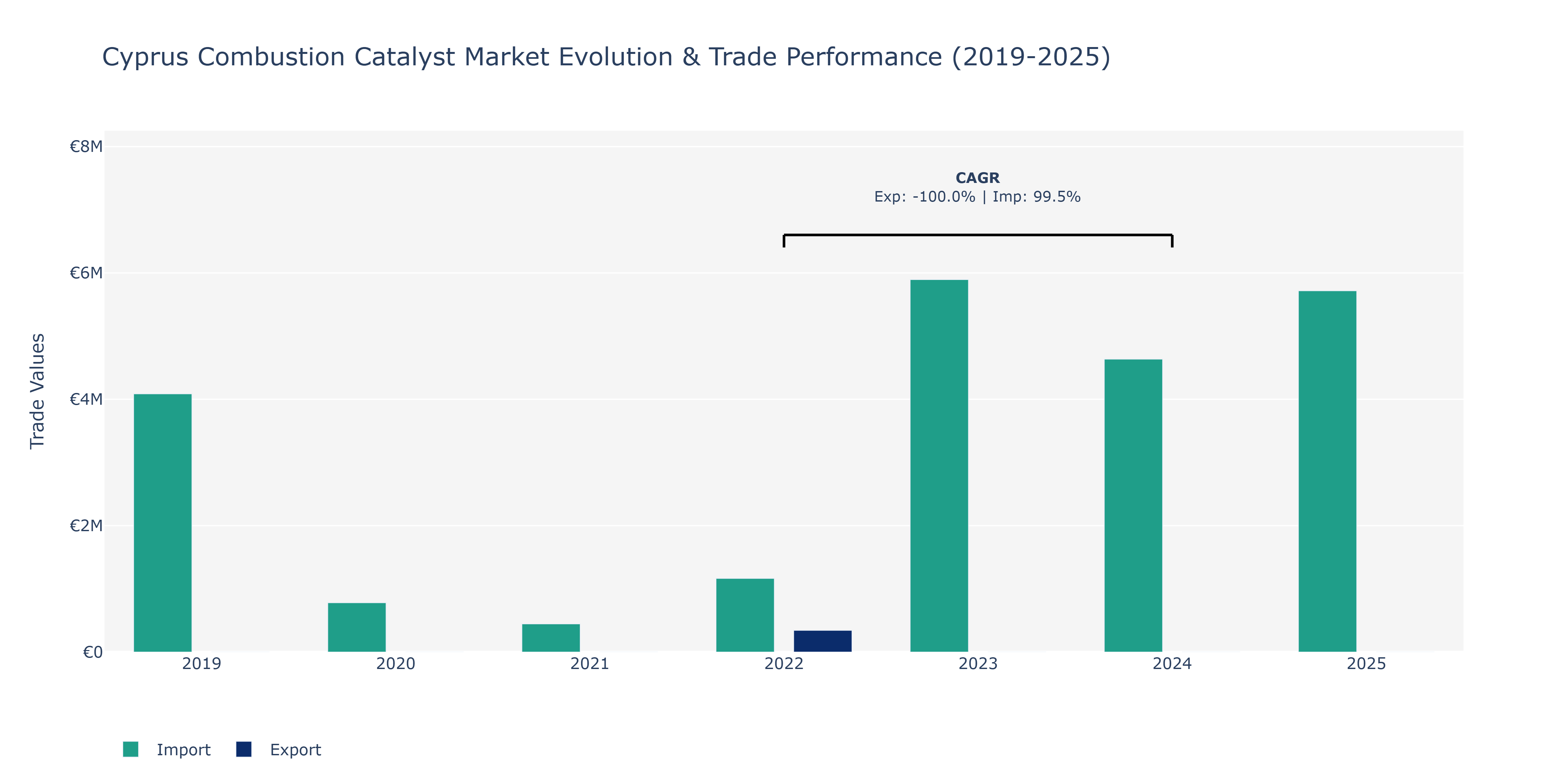Click the €8M axis label

tap(86, 146)
